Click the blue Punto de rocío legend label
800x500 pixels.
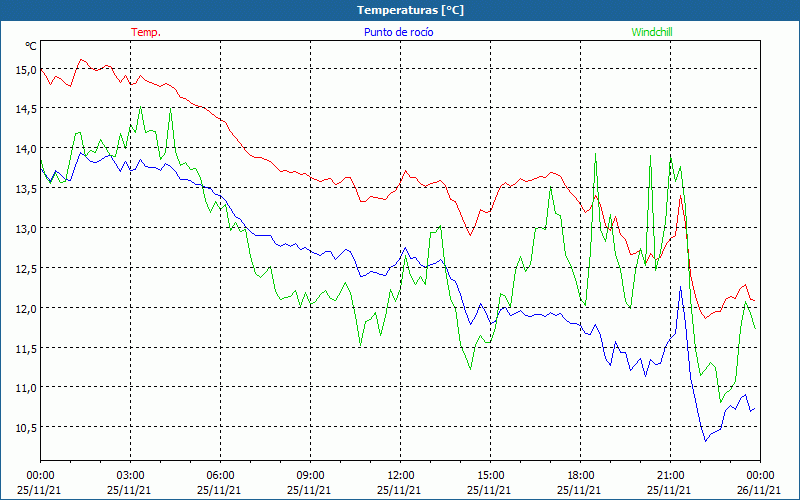click(x=398, y=32)
